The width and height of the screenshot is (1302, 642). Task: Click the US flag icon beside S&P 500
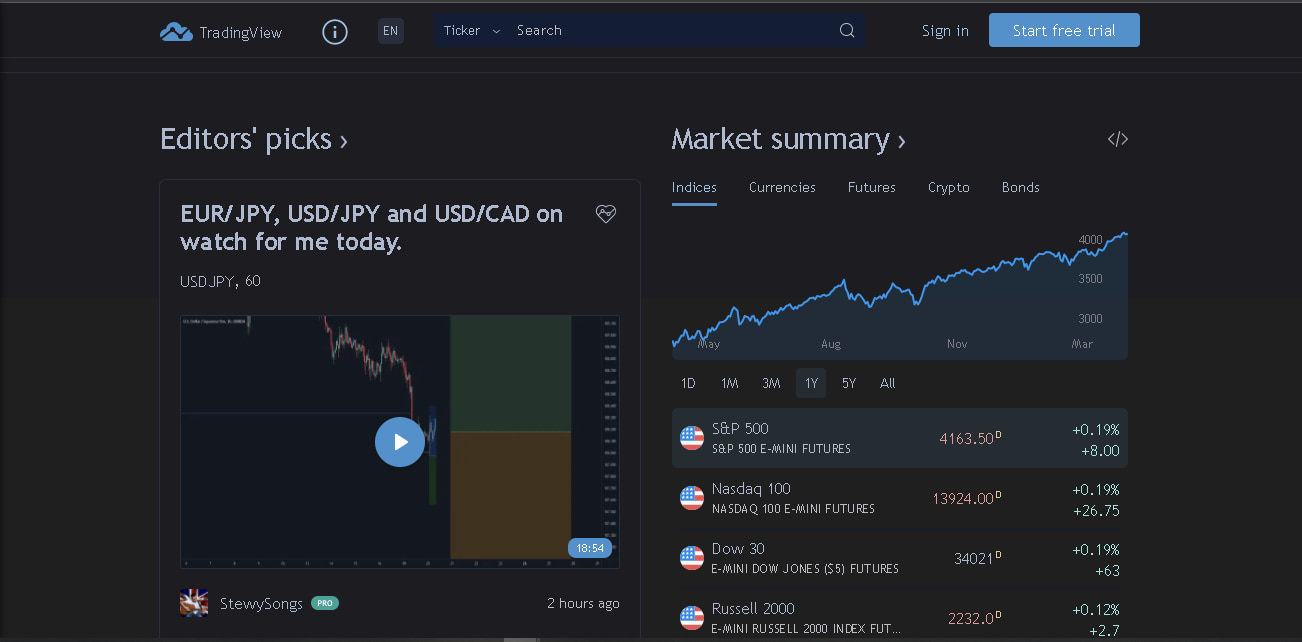coord(691,438)
